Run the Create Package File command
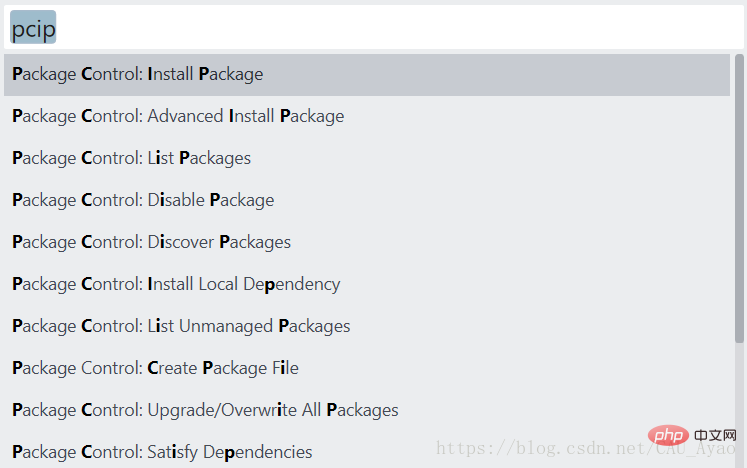 [155, 368]
